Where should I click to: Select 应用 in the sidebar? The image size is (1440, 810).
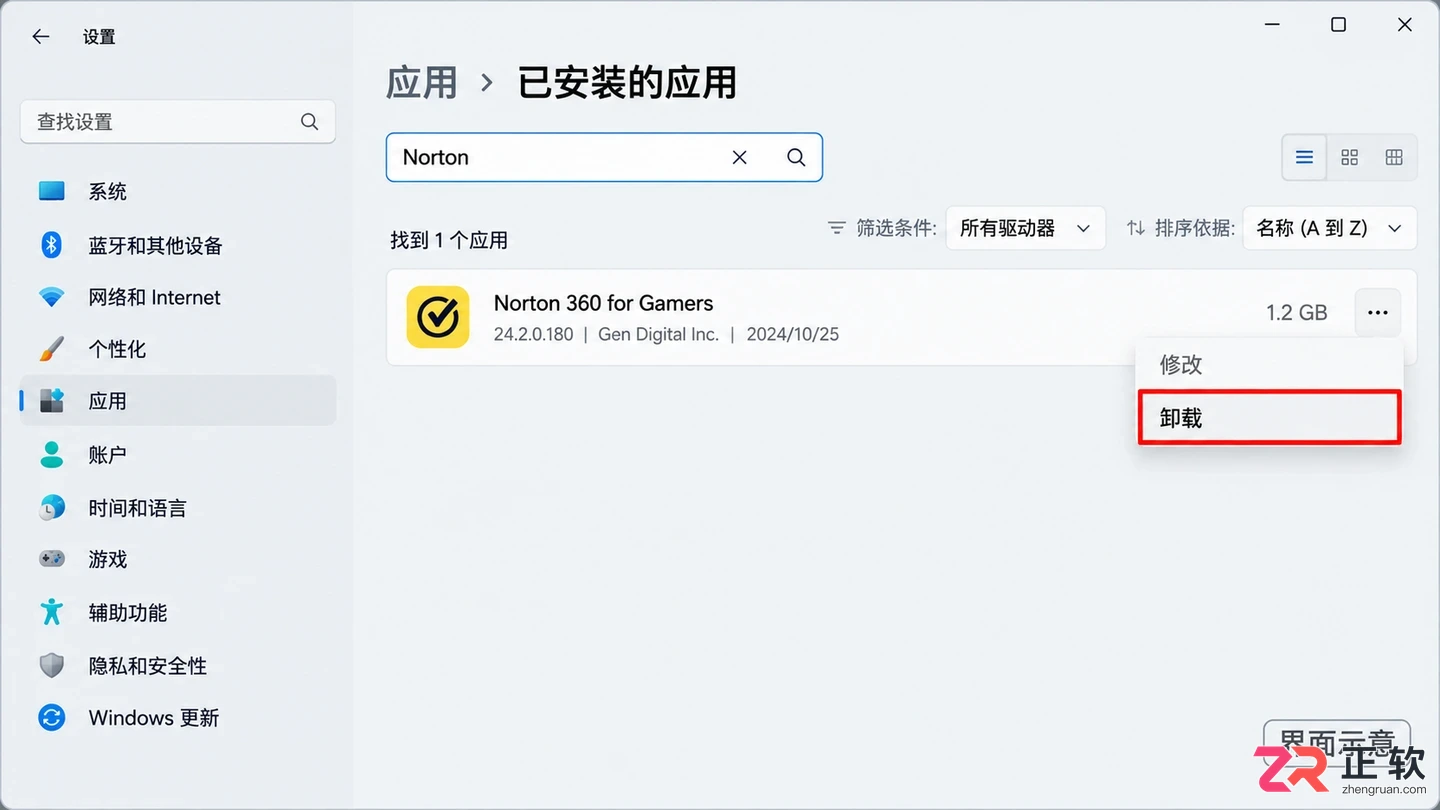(x=178, y=401)
